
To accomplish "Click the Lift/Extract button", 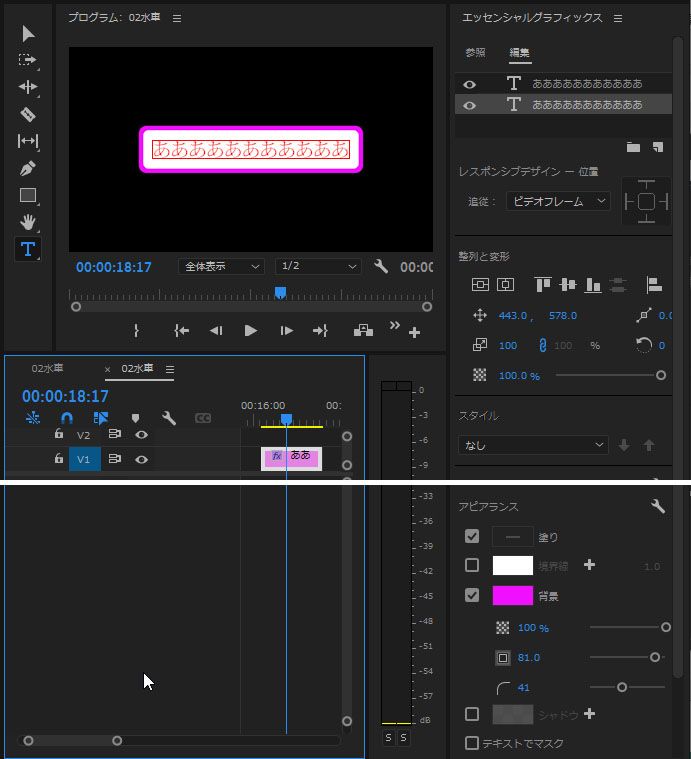I will (363, 331).
